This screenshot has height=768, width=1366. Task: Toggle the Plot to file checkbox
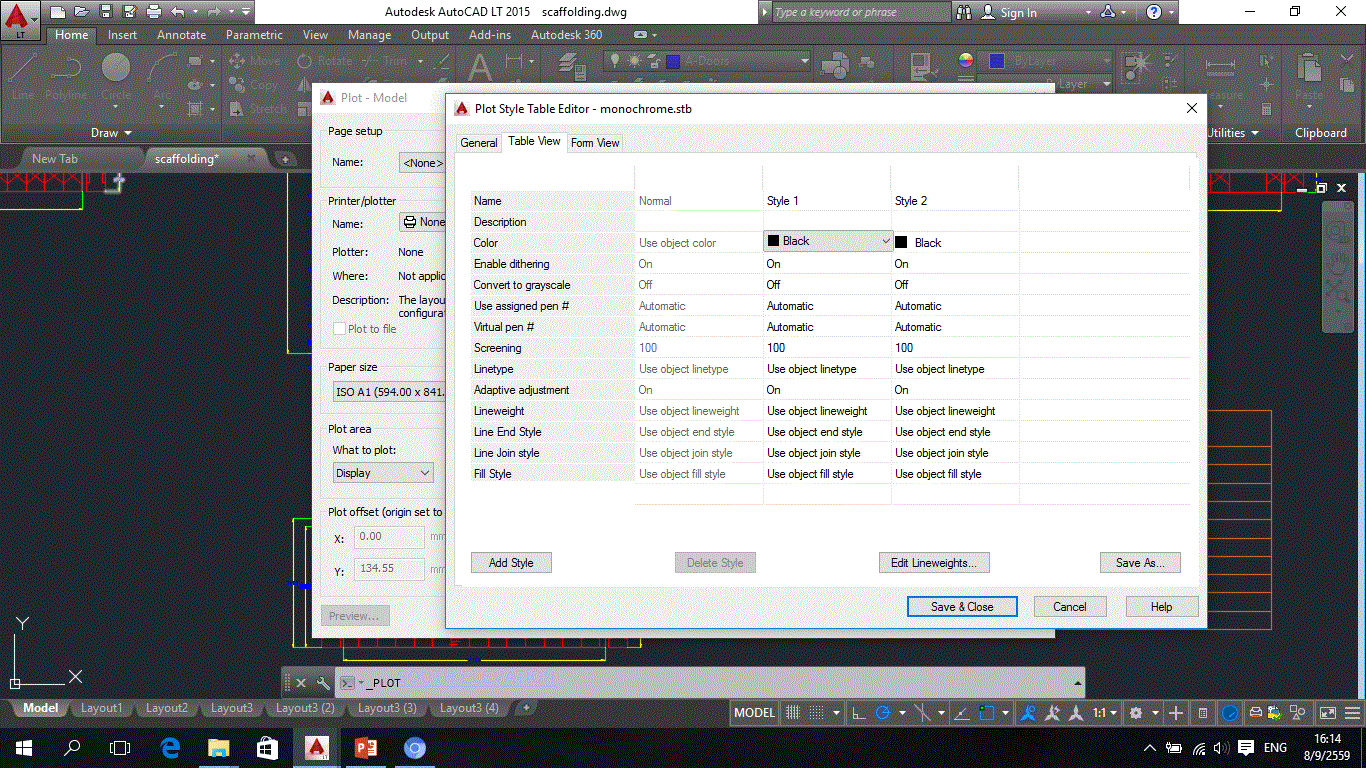tap(340, 328)
